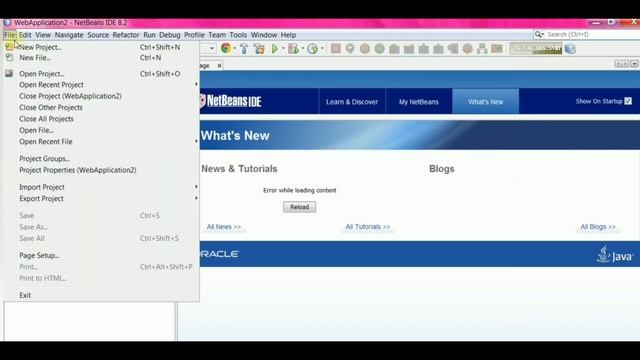Viewport: 640px width, 360px height.
Task: Open Project Properties (WebApplication2)
Action: click(101, 170)
